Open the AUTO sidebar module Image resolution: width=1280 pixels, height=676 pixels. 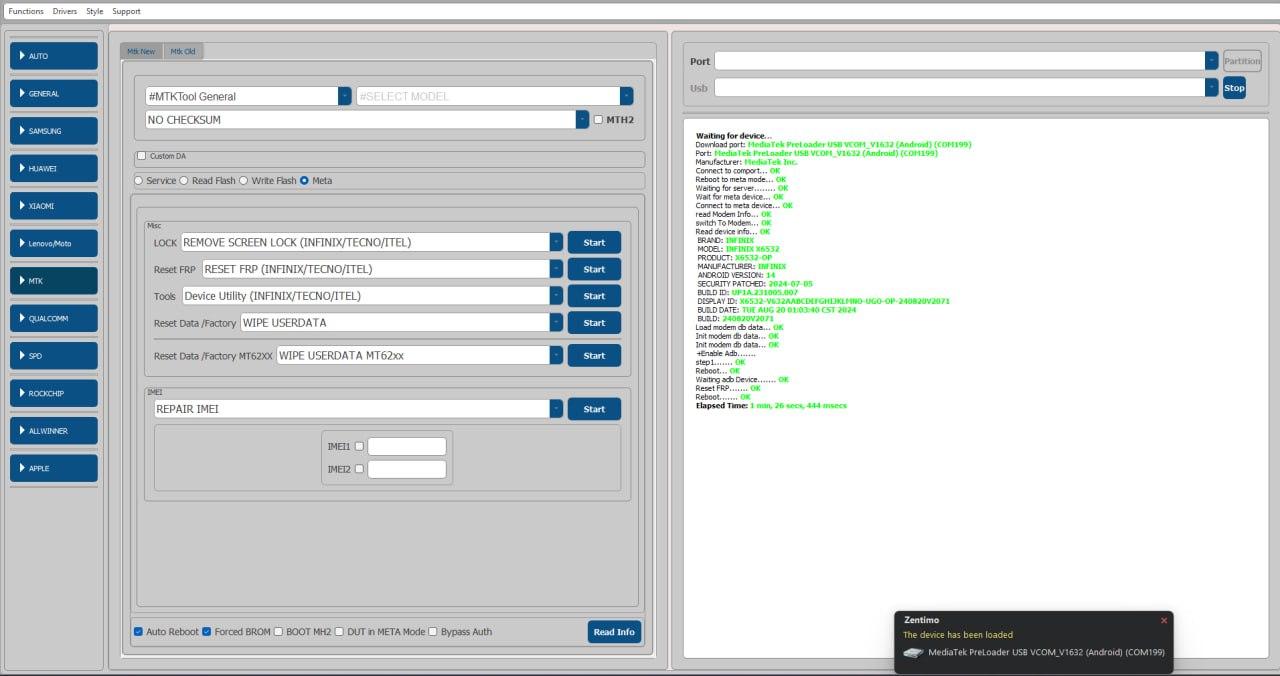click(54, 56)
